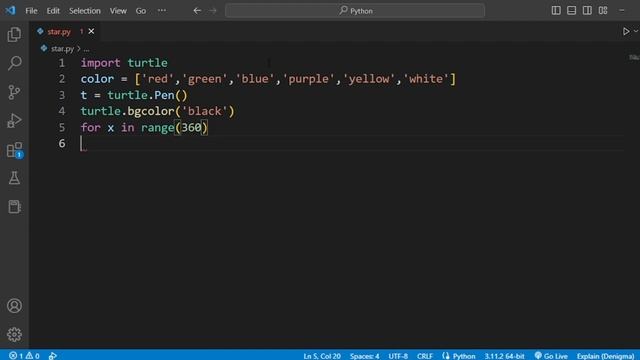Click the 'white' string on line 2
The height and width of the screenshot is (360, 640).
426,79
